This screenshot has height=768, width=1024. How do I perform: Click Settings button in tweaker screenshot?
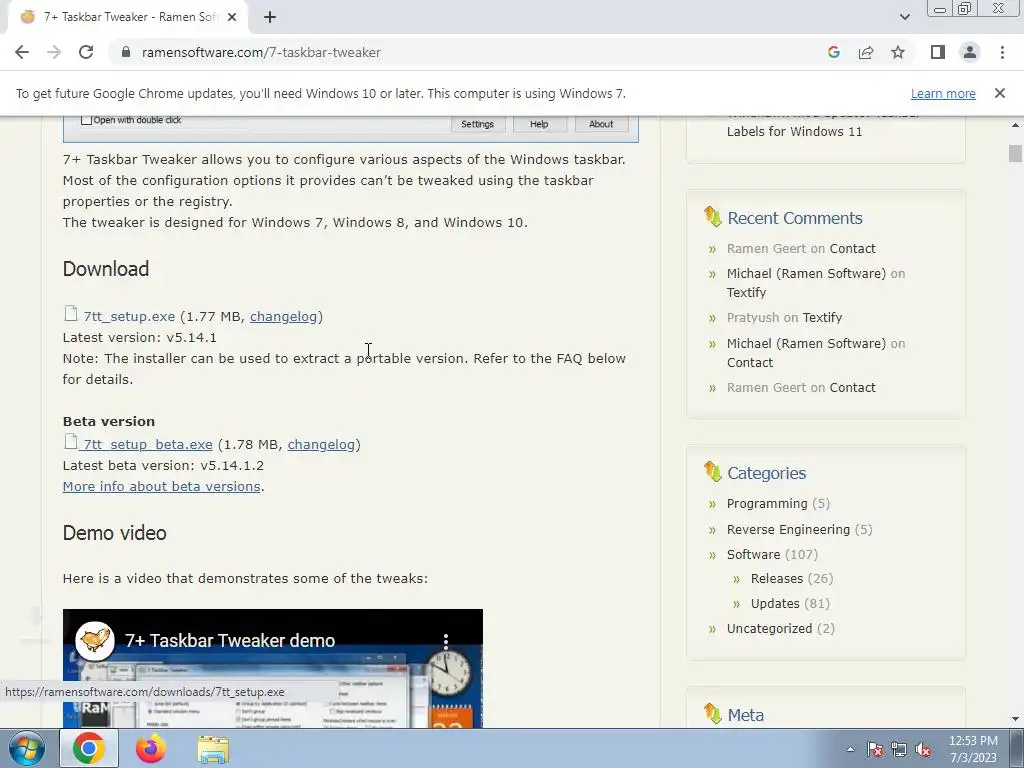click(477, 124)
